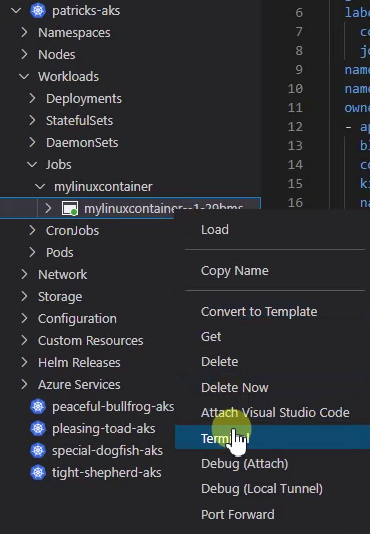Screen dimensions: 370x534
Task: Choose Debug (Attach) menu entry
Action: pyautogui.click(x=244, y=464)
